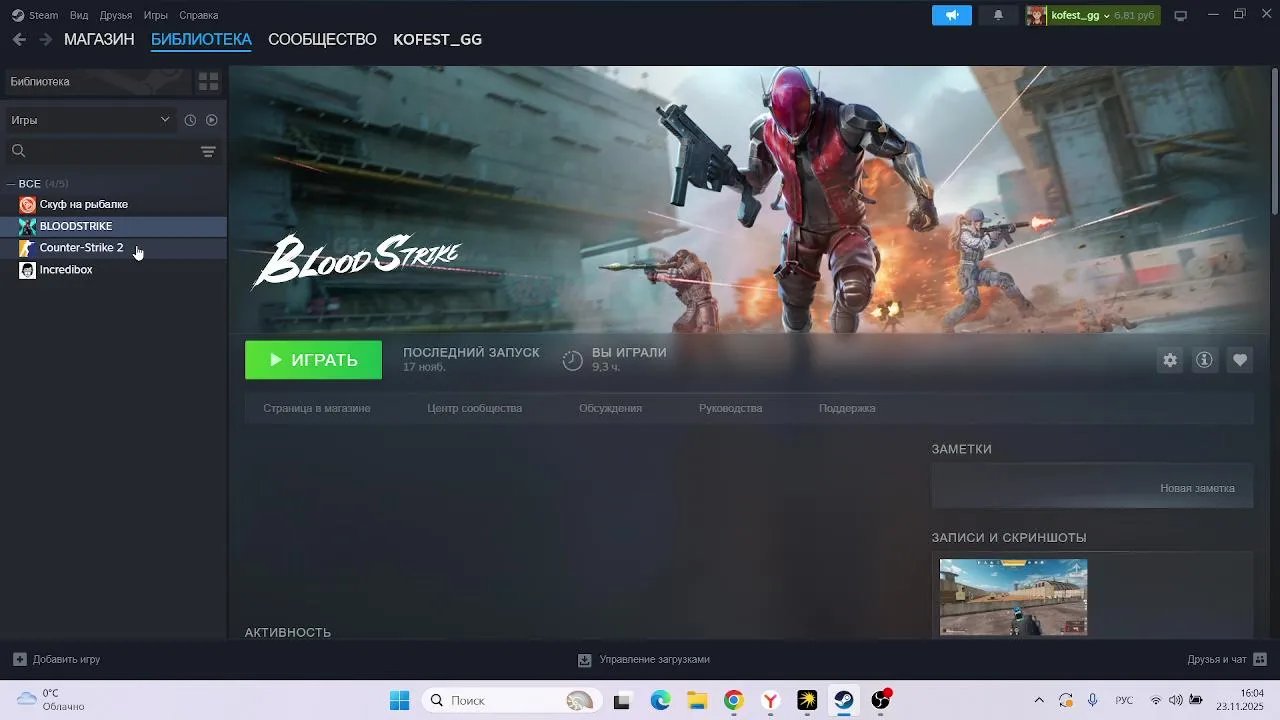This screenshot has width=1280, height=720.
Task: Select Counter-Strike 2 in game list
Action: [x=113, y=248]
